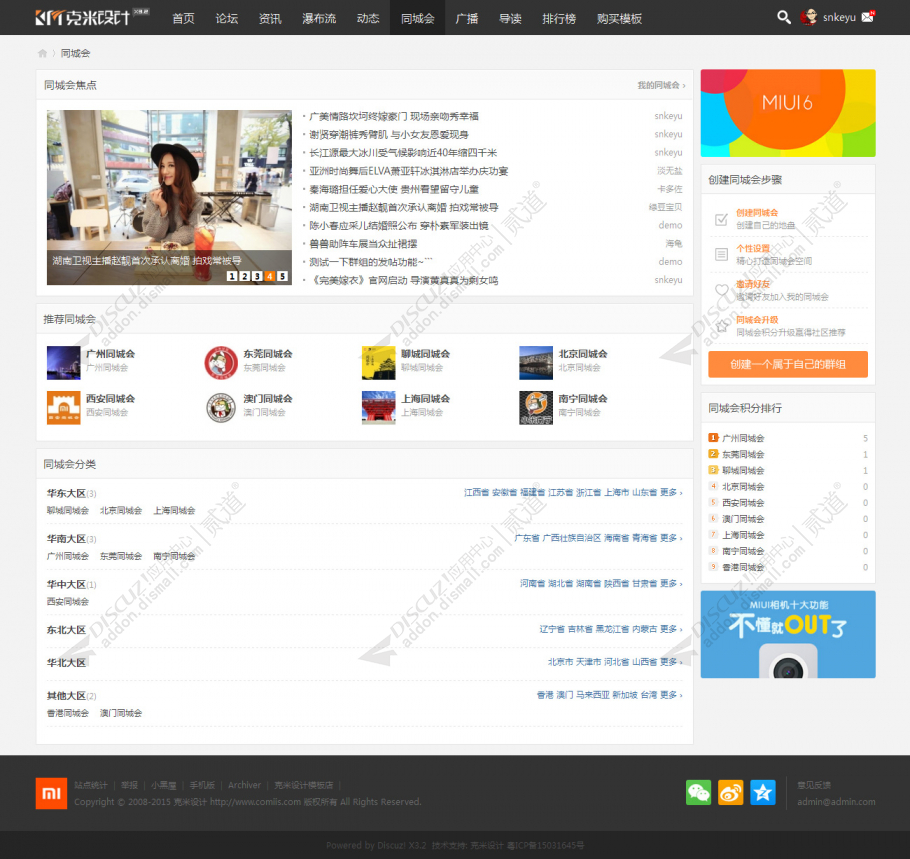
Task: Open 香港同城会 in points ranking
Action: tap(743, 567)
